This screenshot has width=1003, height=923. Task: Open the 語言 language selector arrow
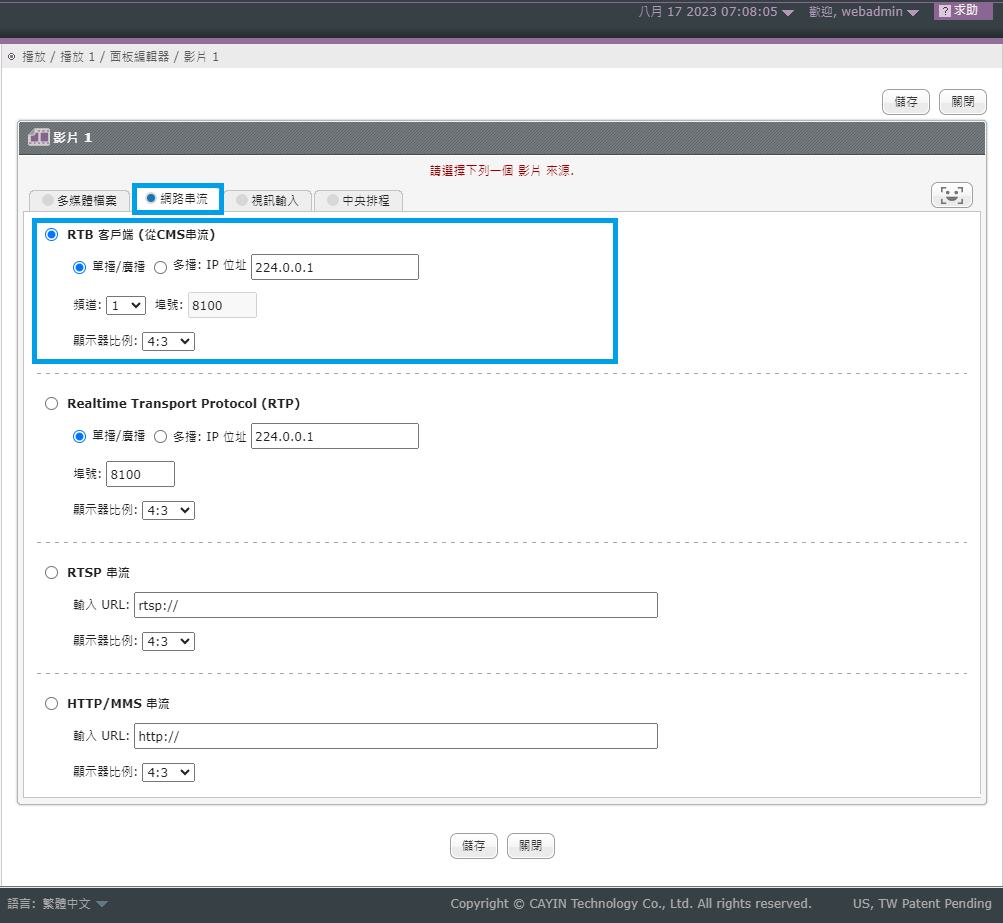pos(102,904)
